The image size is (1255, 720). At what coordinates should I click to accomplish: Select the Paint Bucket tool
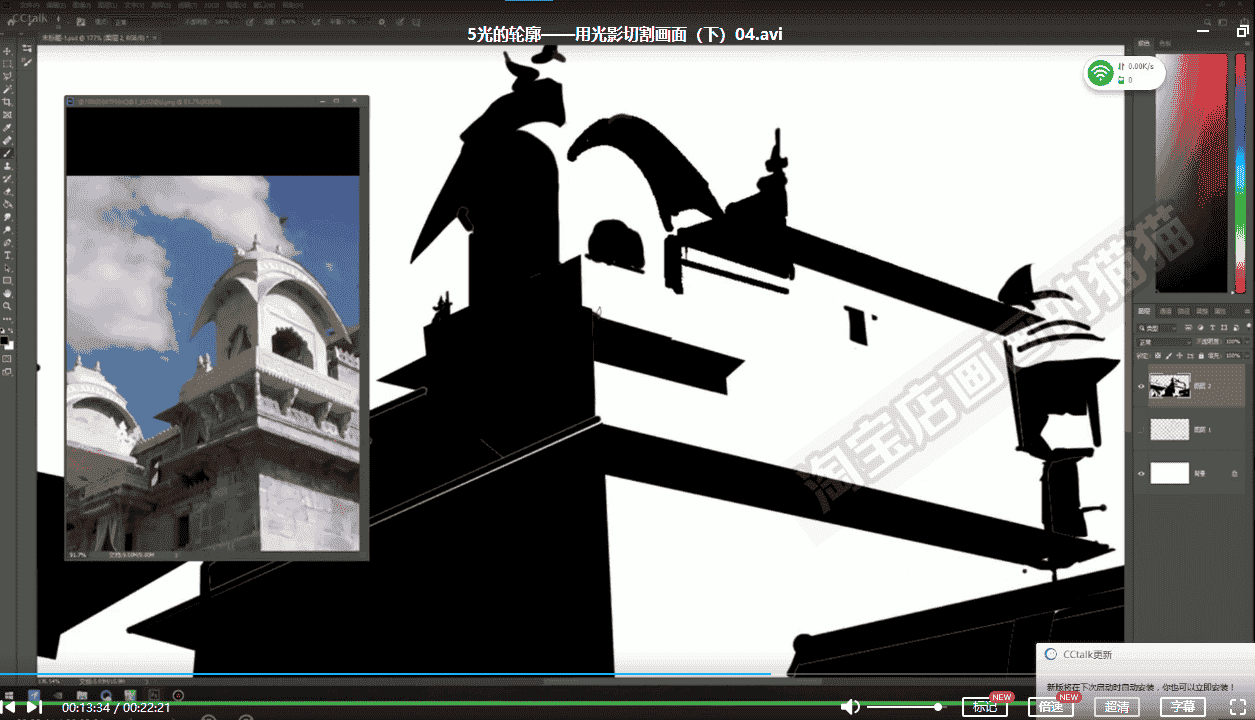8,204
